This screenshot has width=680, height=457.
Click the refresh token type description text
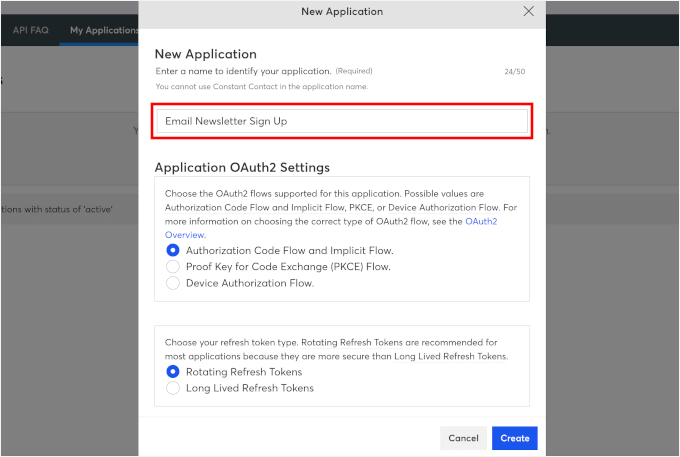tap(335, 349)
